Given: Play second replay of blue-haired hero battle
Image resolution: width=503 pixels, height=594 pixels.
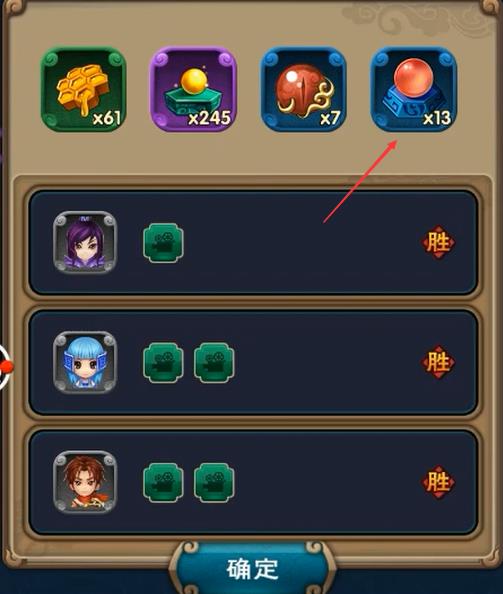Looking at the screenshot, I should coord(214,363).
